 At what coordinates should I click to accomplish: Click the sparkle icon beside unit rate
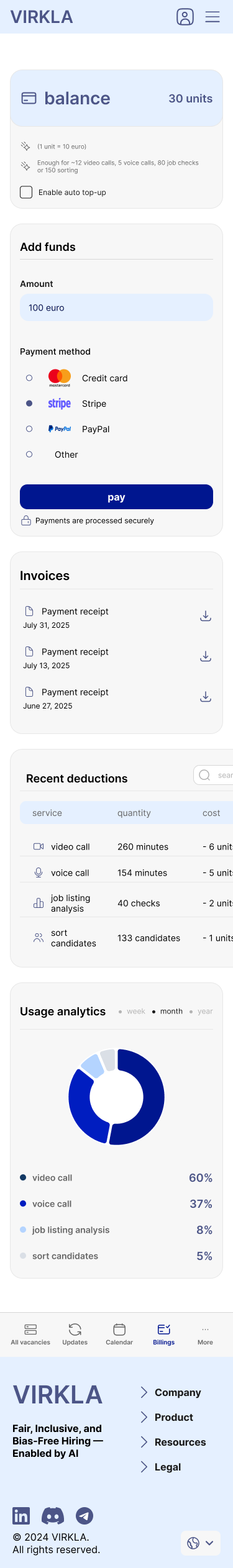click(x=25, y=147)
